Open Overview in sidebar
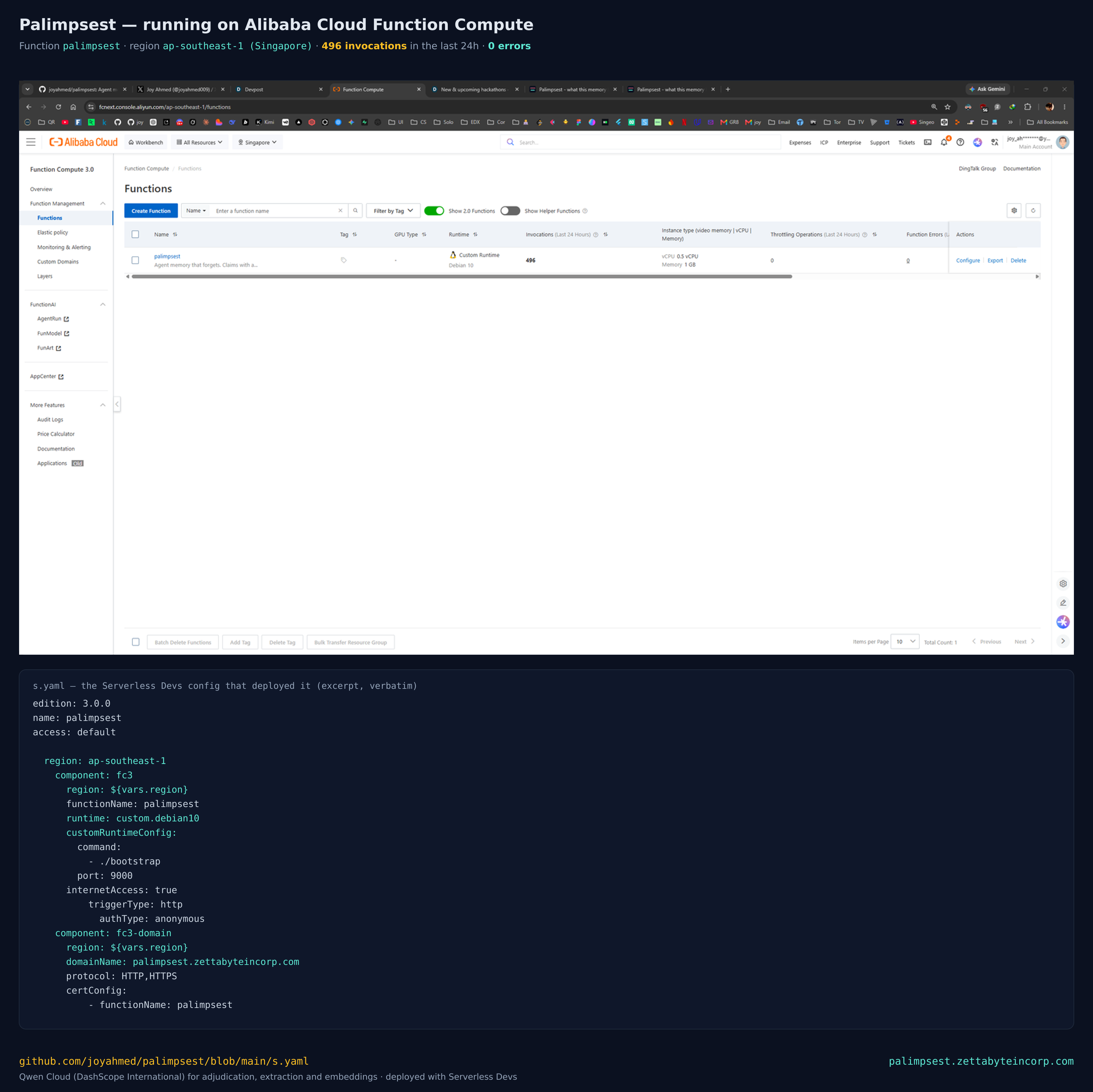 41,189
